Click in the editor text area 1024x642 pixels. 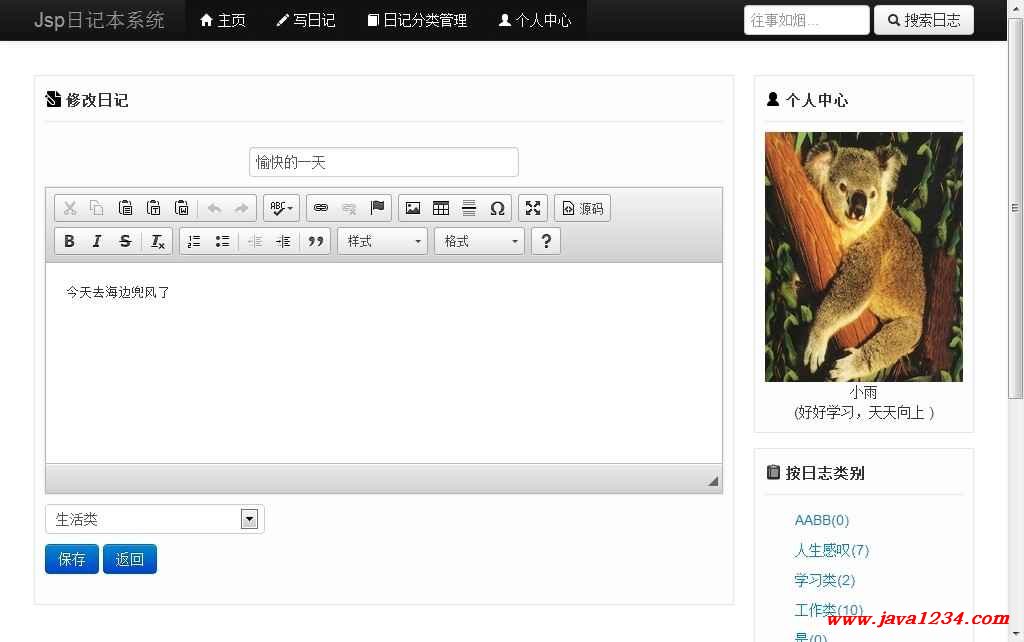384,363
